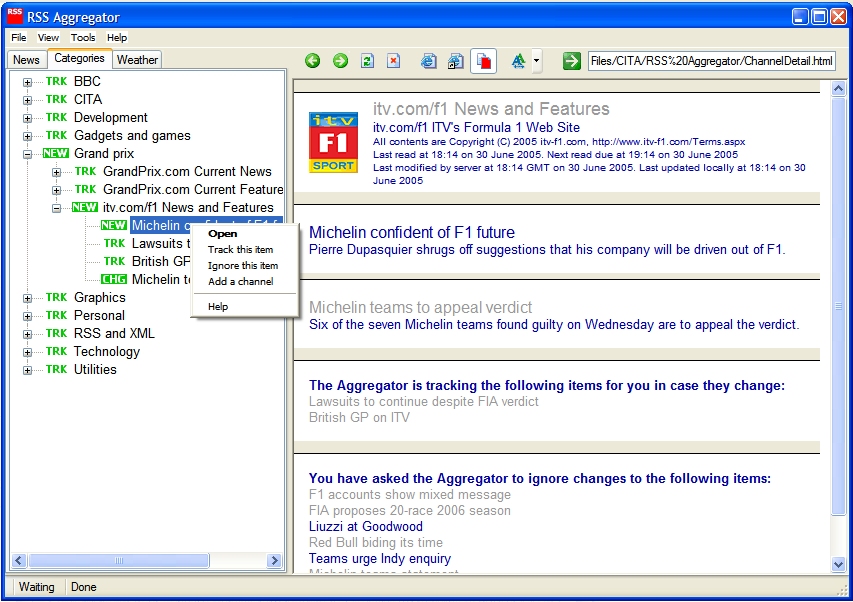Viewport: 853px width, 602px height.
Task: Expand the BBC category
Action: [x=27, y=82]
